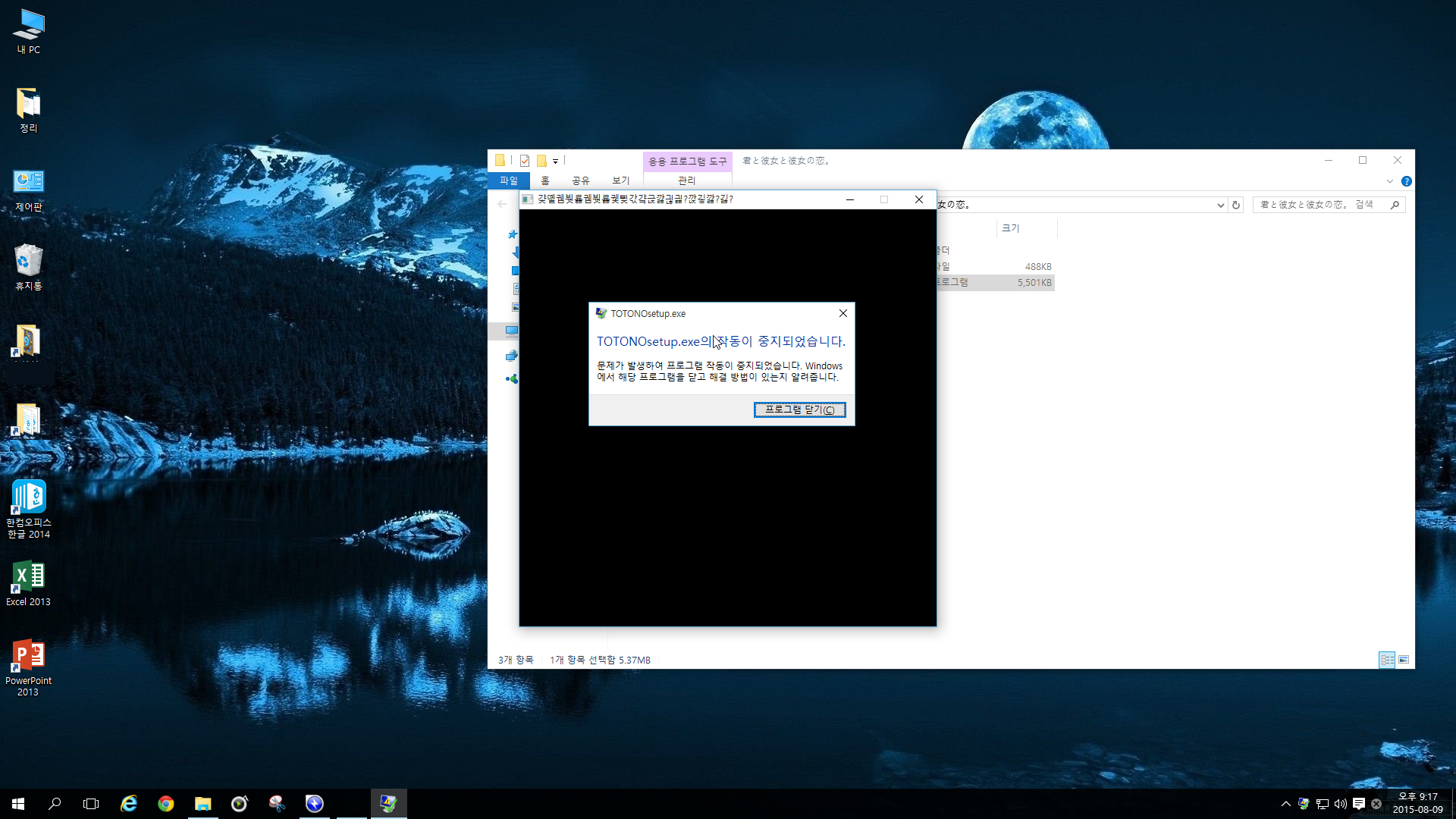Open the address bar history dropdown
Screen dimensions: 1456x819
point(1219,205)
